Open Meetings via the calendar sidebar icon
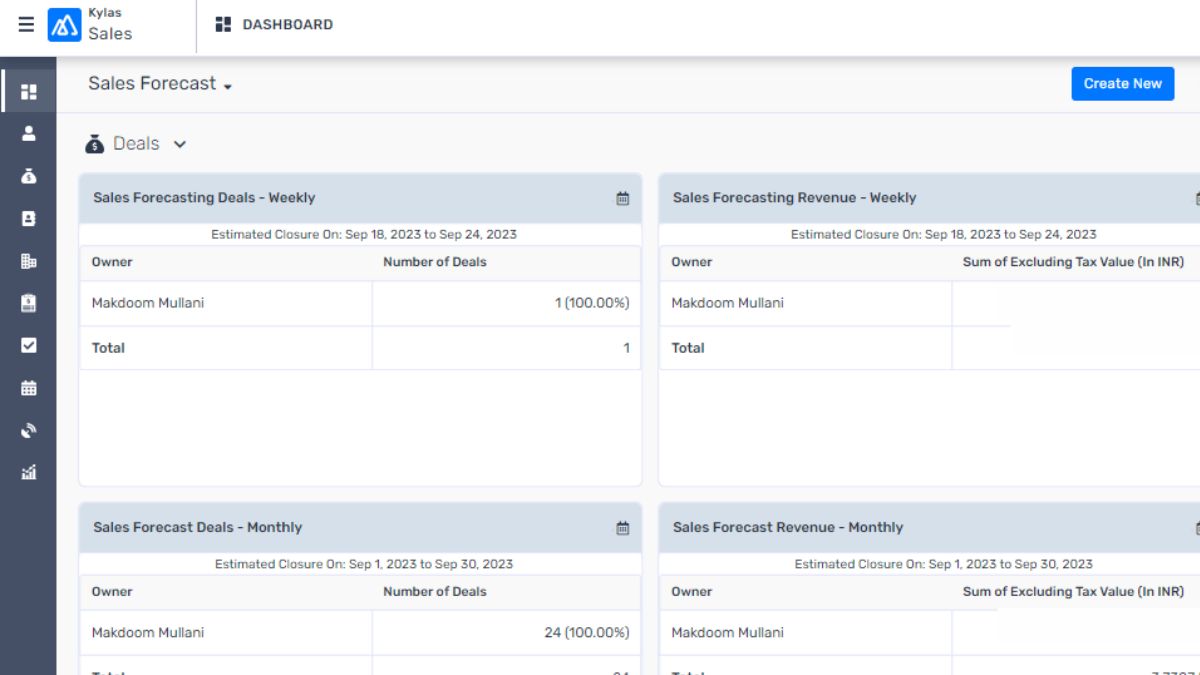Screen dimensions: 1200x675 29,388
